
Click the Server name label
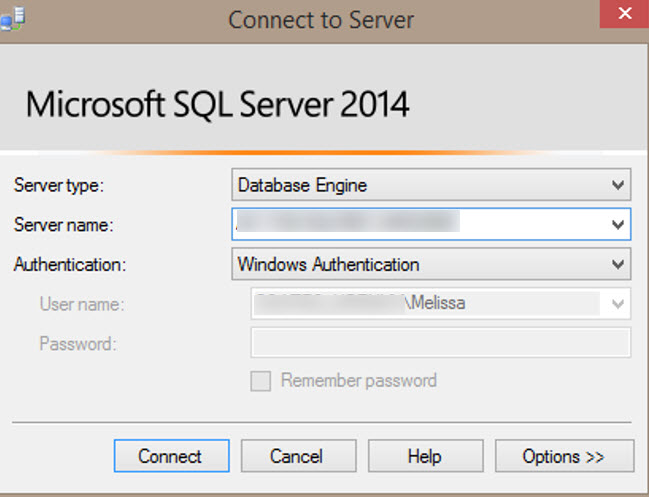coord(63,225)
